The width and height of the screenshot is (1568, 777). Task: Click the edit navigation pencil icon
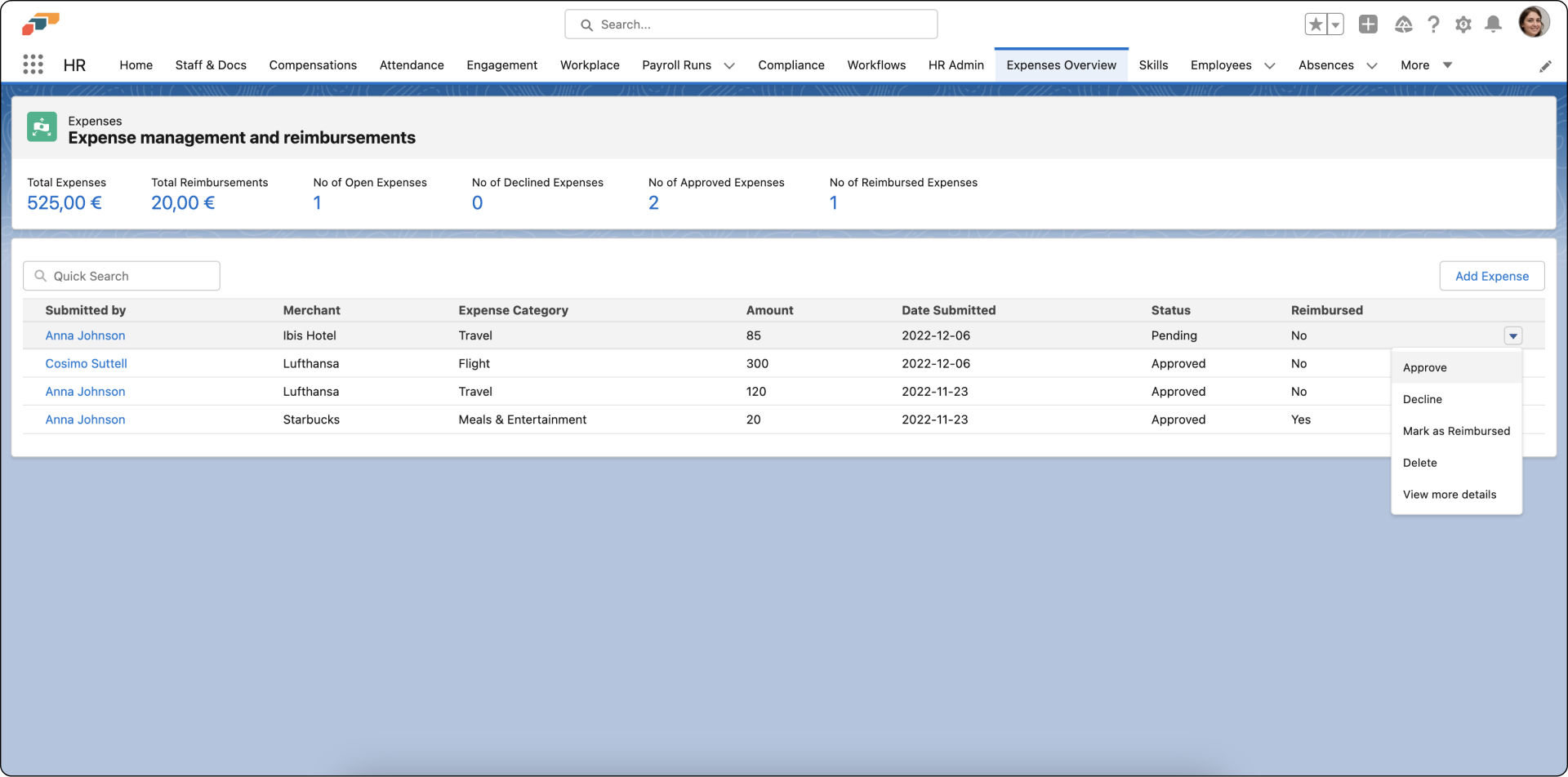click(1545, 66)
